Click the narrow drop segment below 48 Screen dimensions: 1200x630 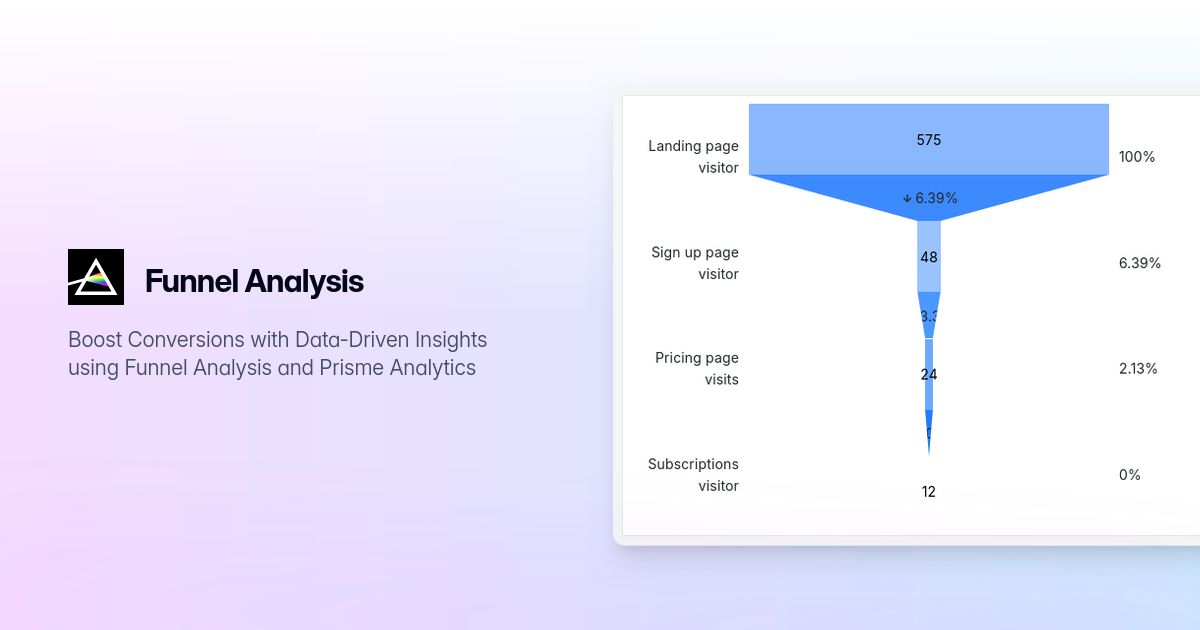tap(929, 315)
